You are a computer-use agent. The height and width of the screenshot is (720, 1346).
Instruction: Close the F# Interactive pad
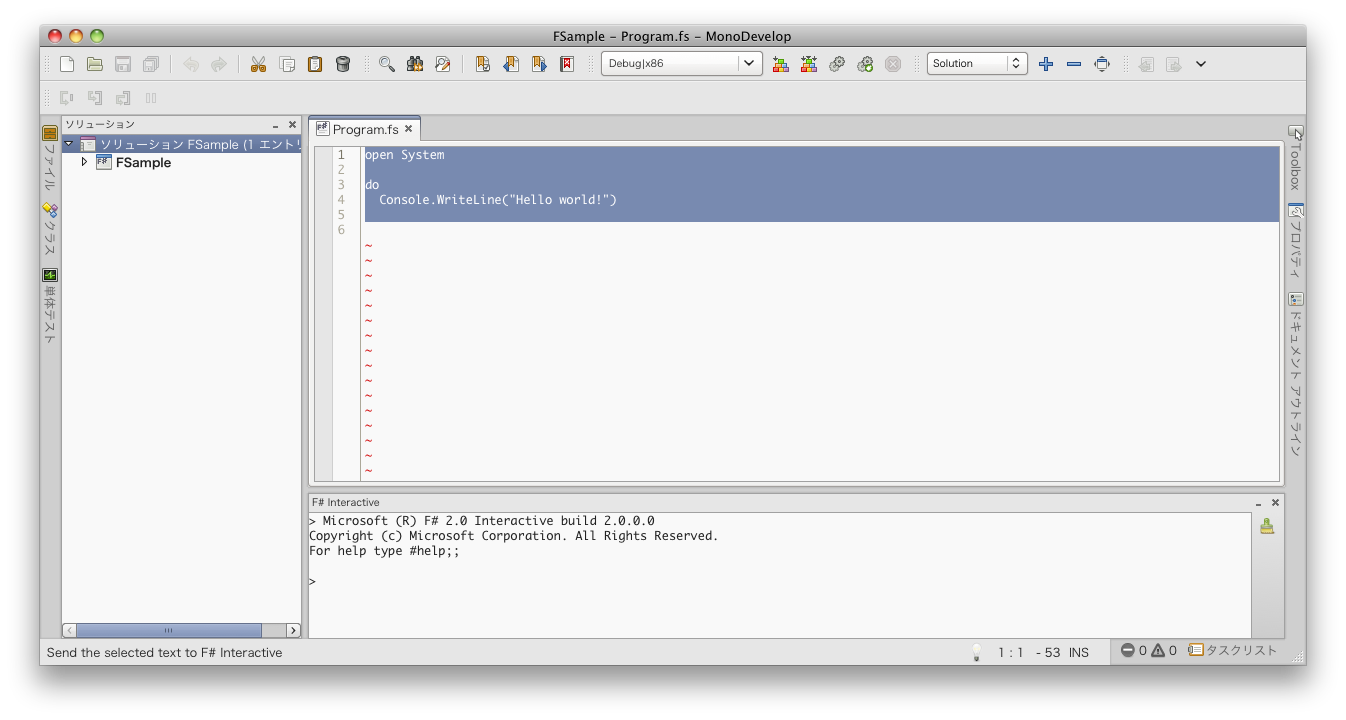(1275, 503)
